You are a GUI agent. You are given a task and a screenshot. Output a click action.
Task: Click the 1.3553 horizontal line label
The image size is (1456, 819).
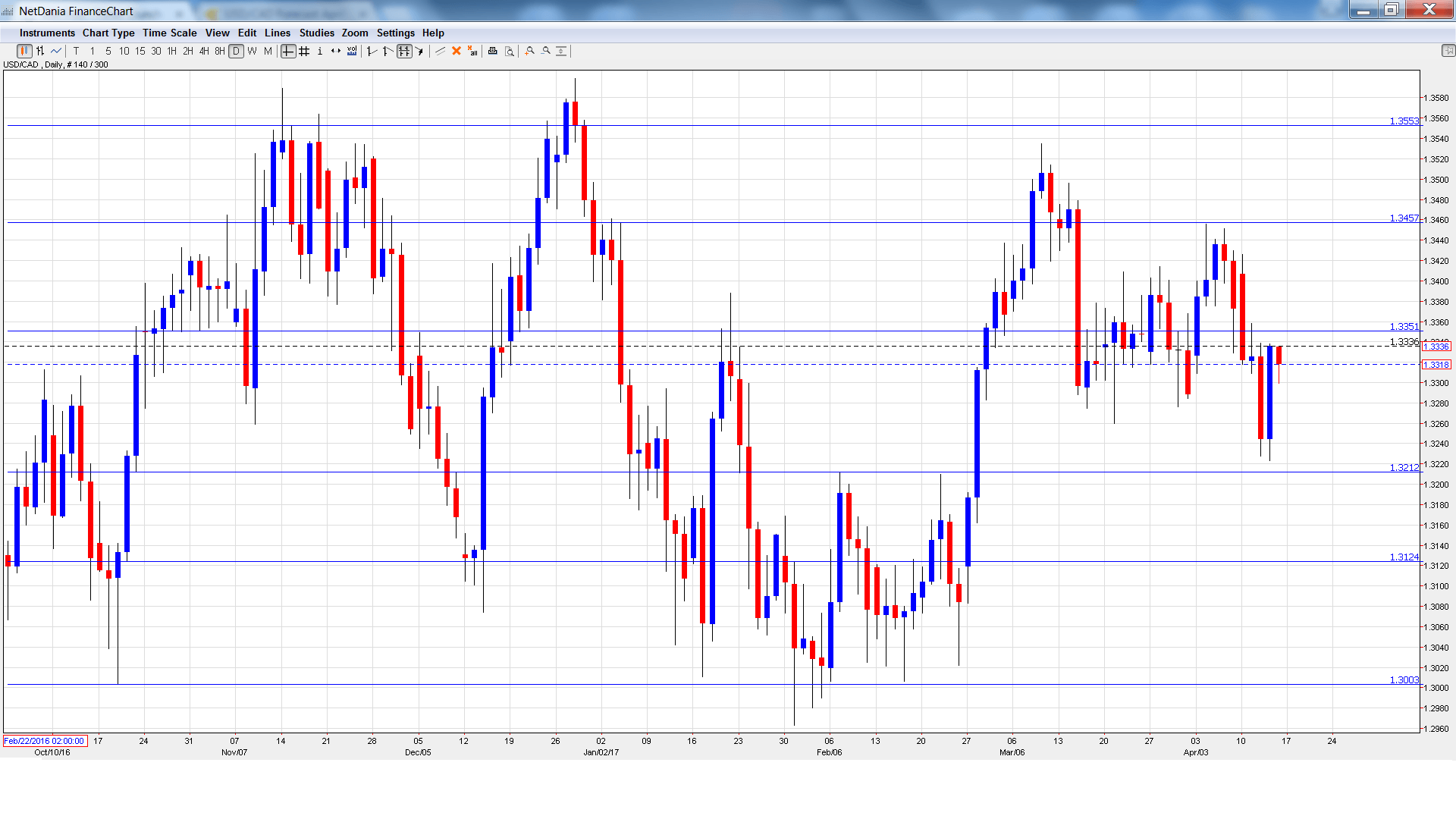[1404, 121]
